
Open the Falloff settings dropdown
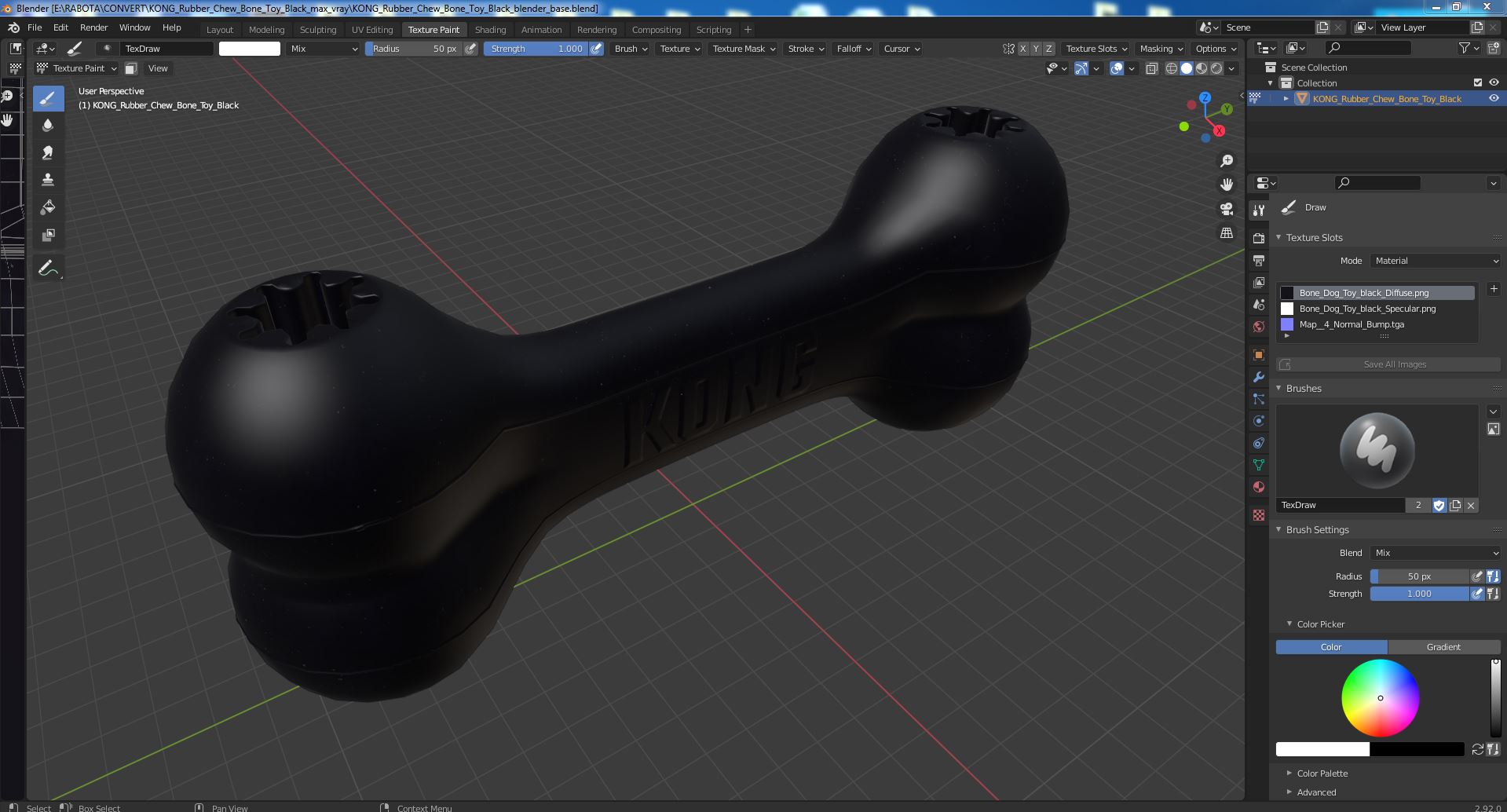(854, 49)
